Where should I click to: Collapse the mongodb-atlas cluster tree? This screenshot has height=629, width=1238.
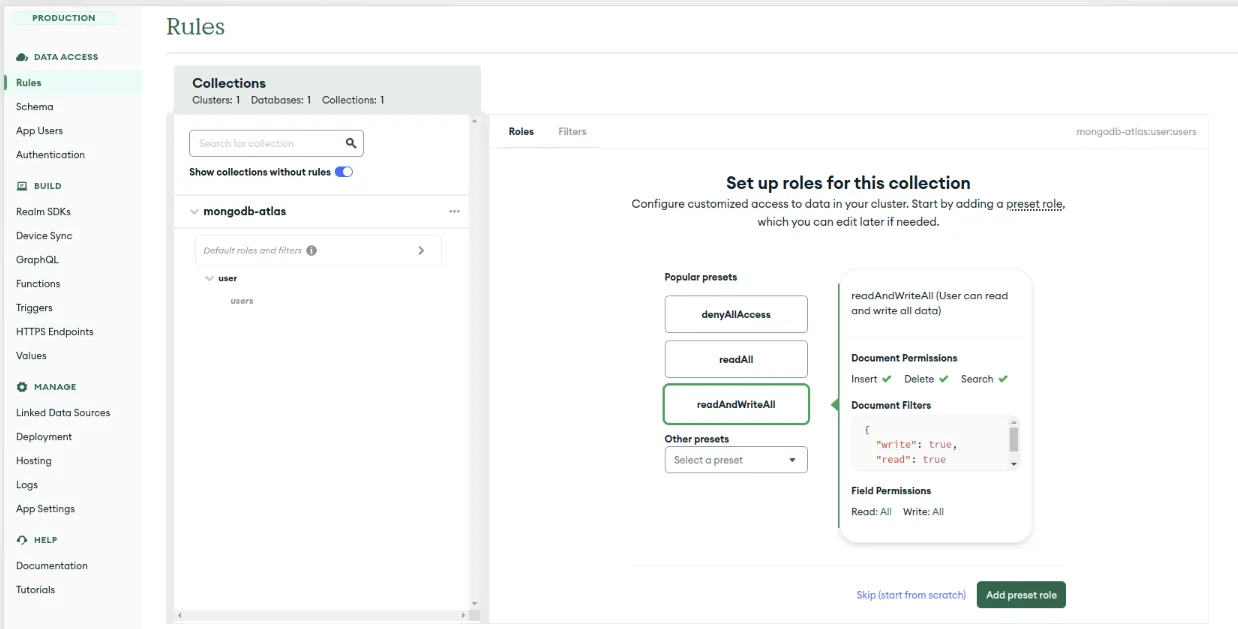(x=194, y=212)
